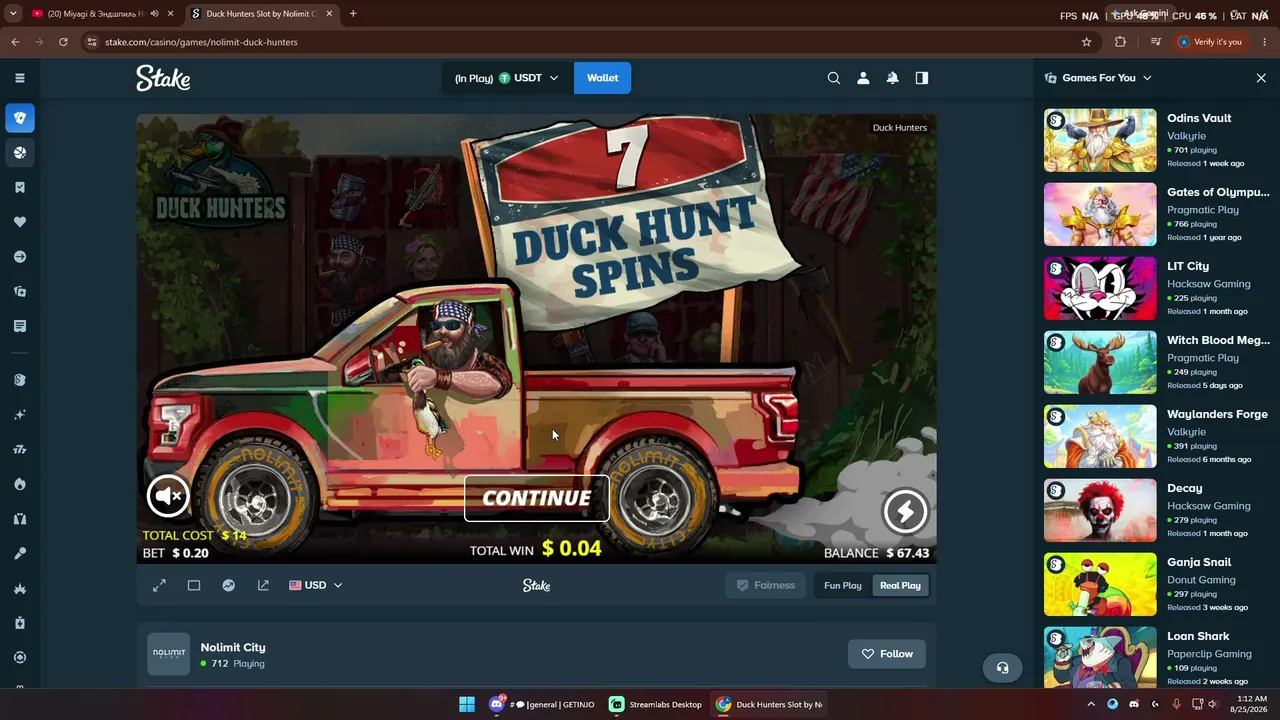Open the Odins Vault game thumbnail

click(1100, 140)
